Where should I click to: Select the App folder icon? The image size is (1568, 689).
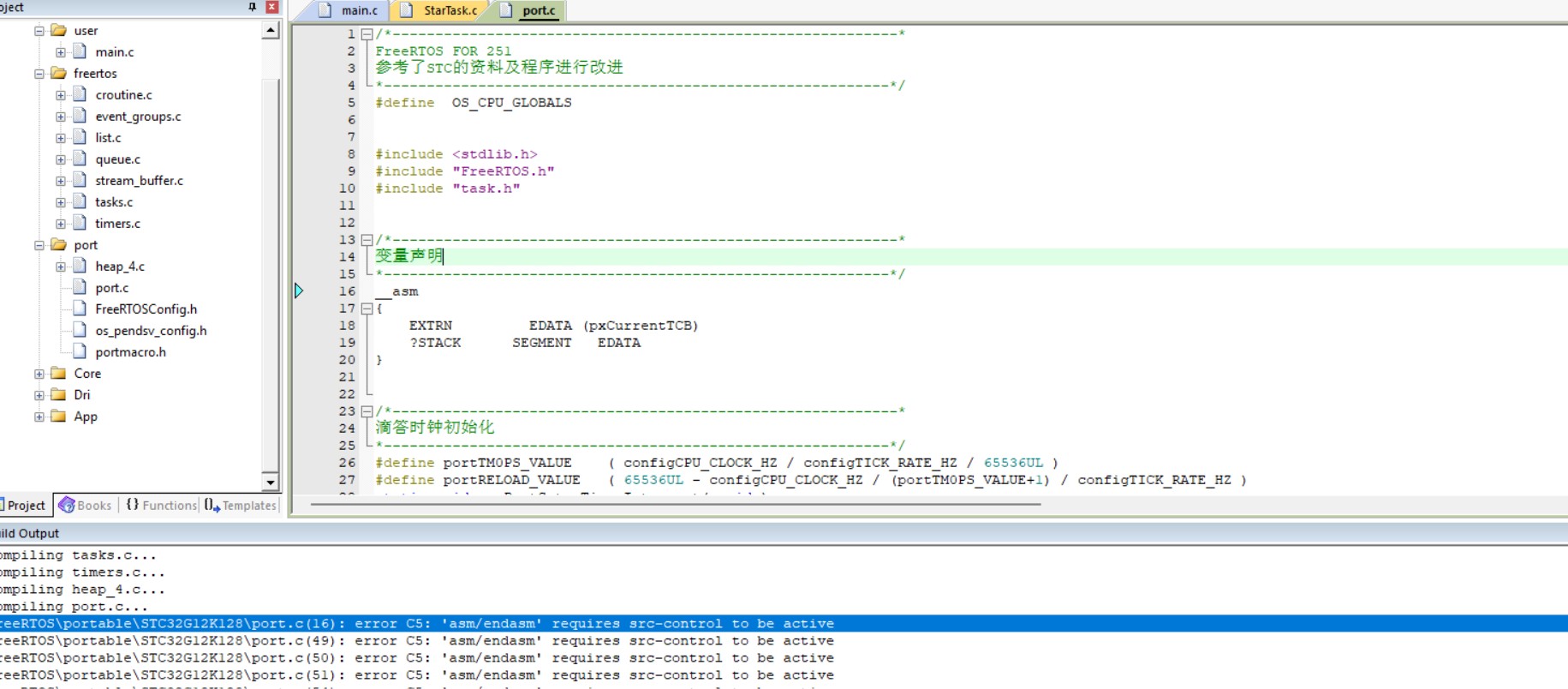pos(58,416)
